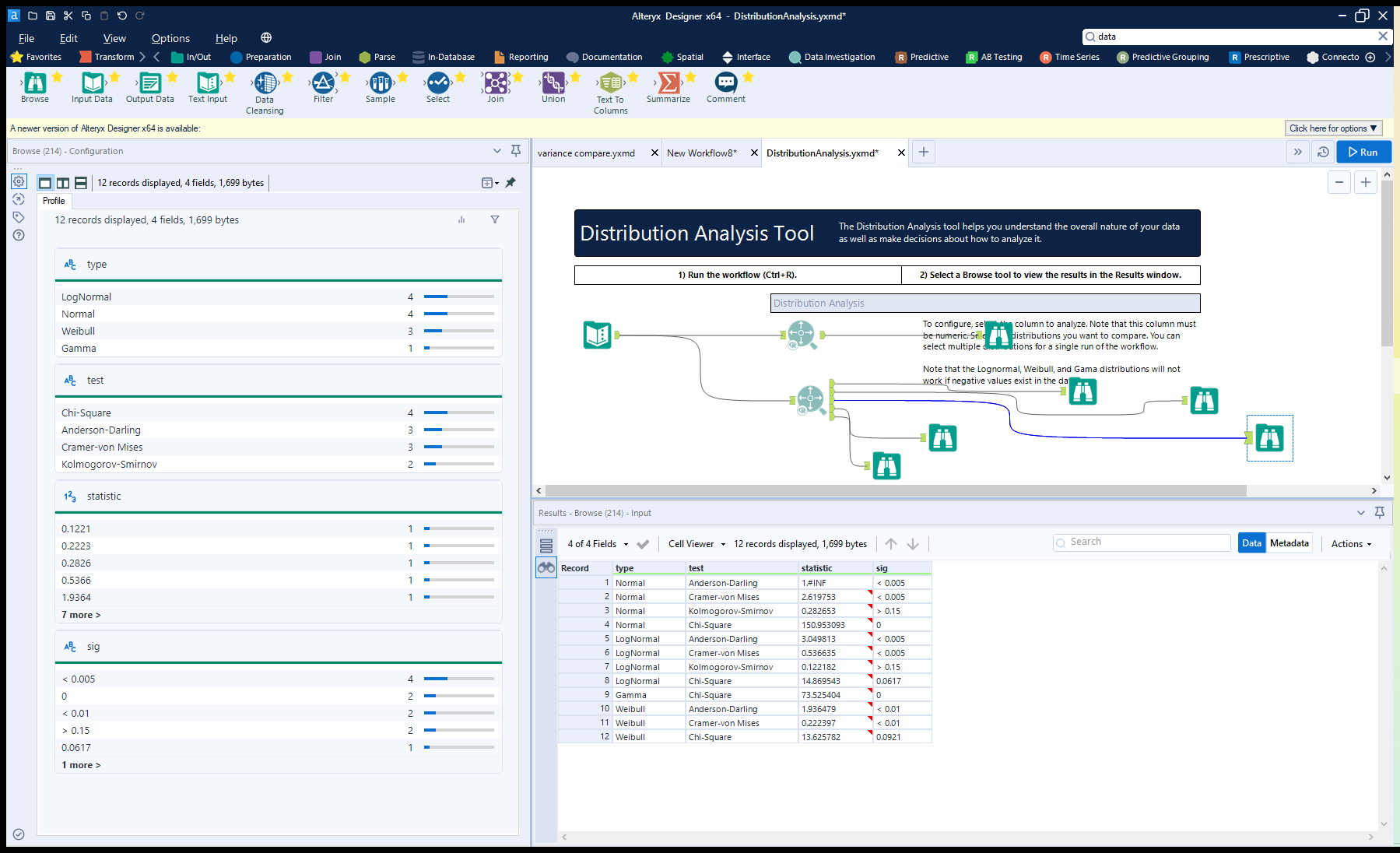Switch to the variance compare.yxmd tab

click(588, 153)
